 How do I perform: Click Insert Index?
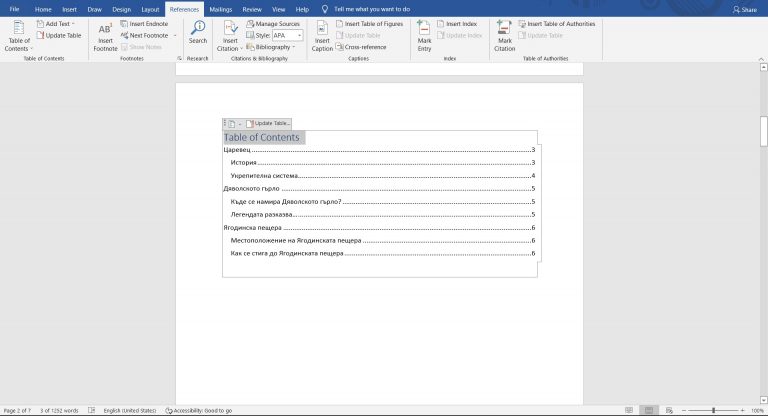(x=456, y=24)
